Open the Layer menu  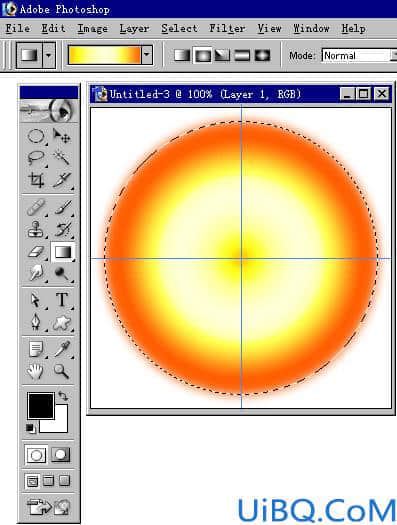click(134, 28)
